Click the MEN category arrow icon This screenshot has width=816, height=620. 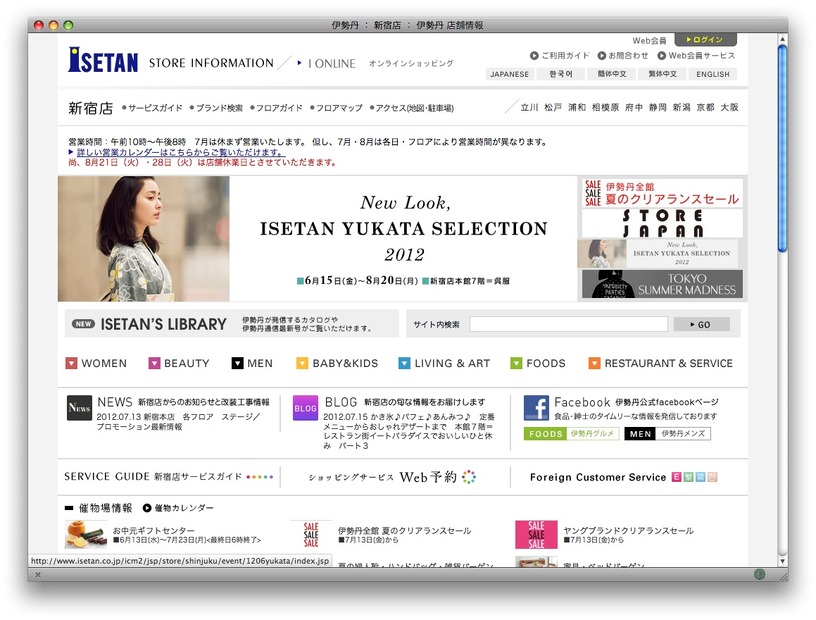coord(237,363)
